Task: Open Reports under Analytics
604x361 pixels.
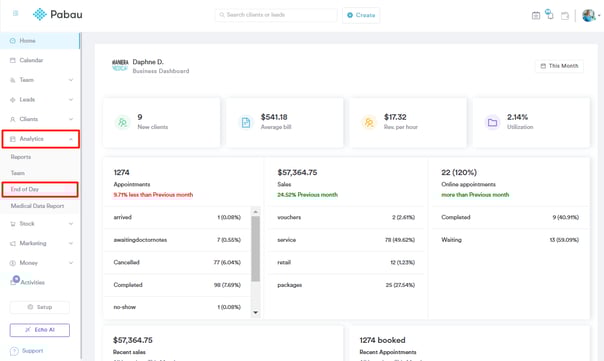Action: click(21, 157)
